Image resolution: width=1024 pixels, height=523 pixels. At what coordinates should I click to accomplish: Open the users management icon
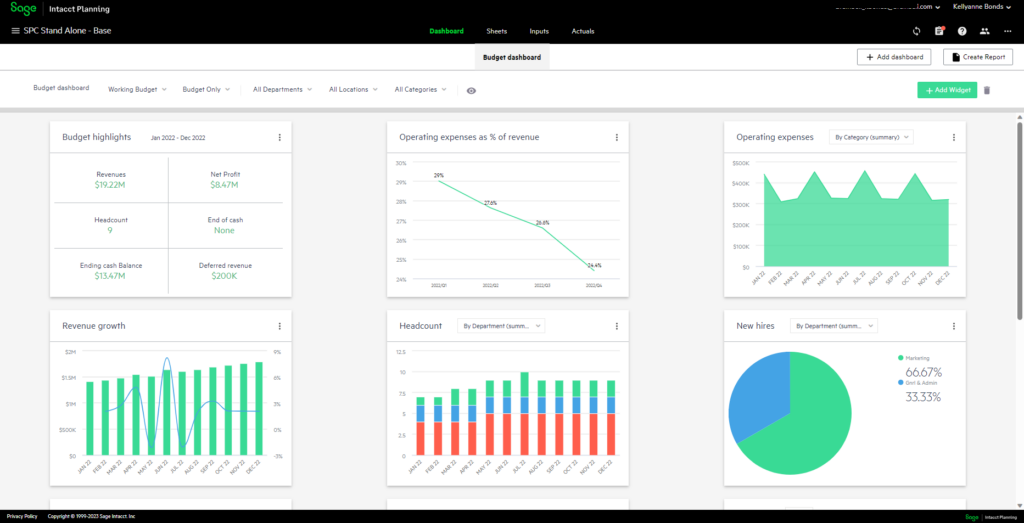[984, 31]
